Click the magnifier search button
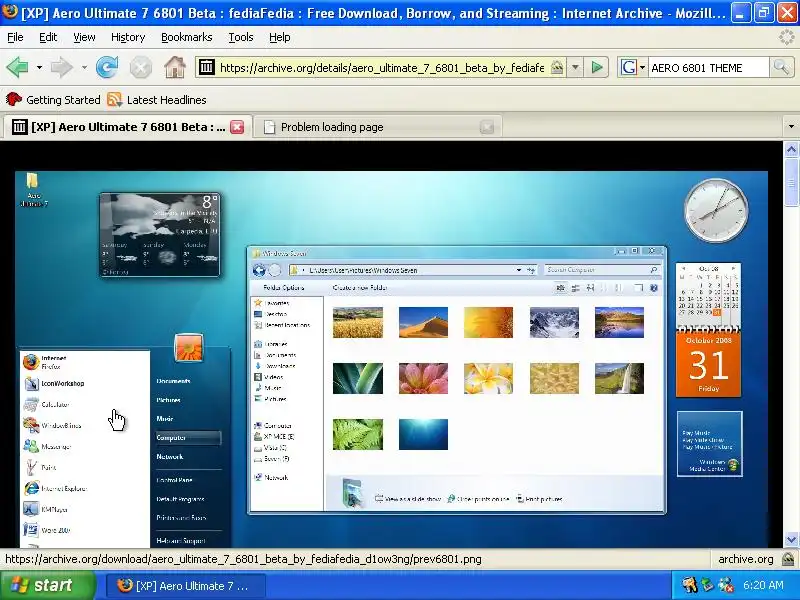The width and height of the screenshot is (800, 600). tap(781, 67)
